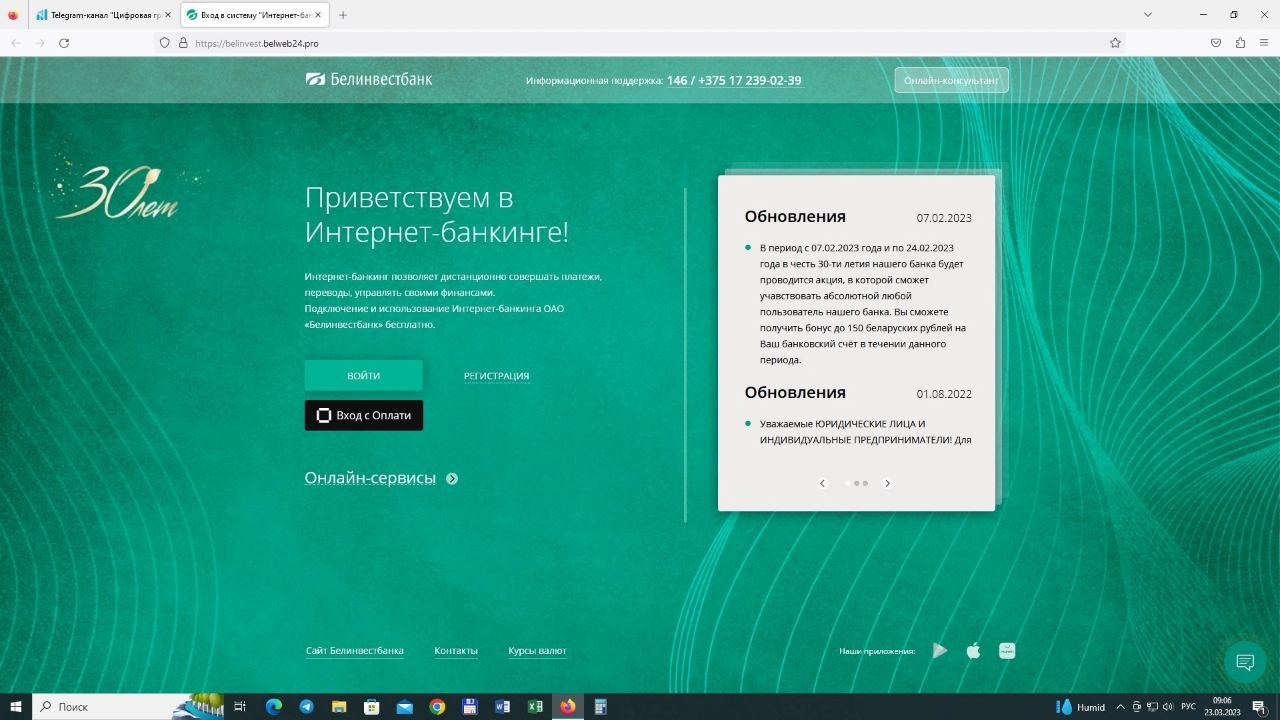Open the chat bubble widget
Image resolution: width=1280 pixels, height=720 pixels.
click(1245, 662)
